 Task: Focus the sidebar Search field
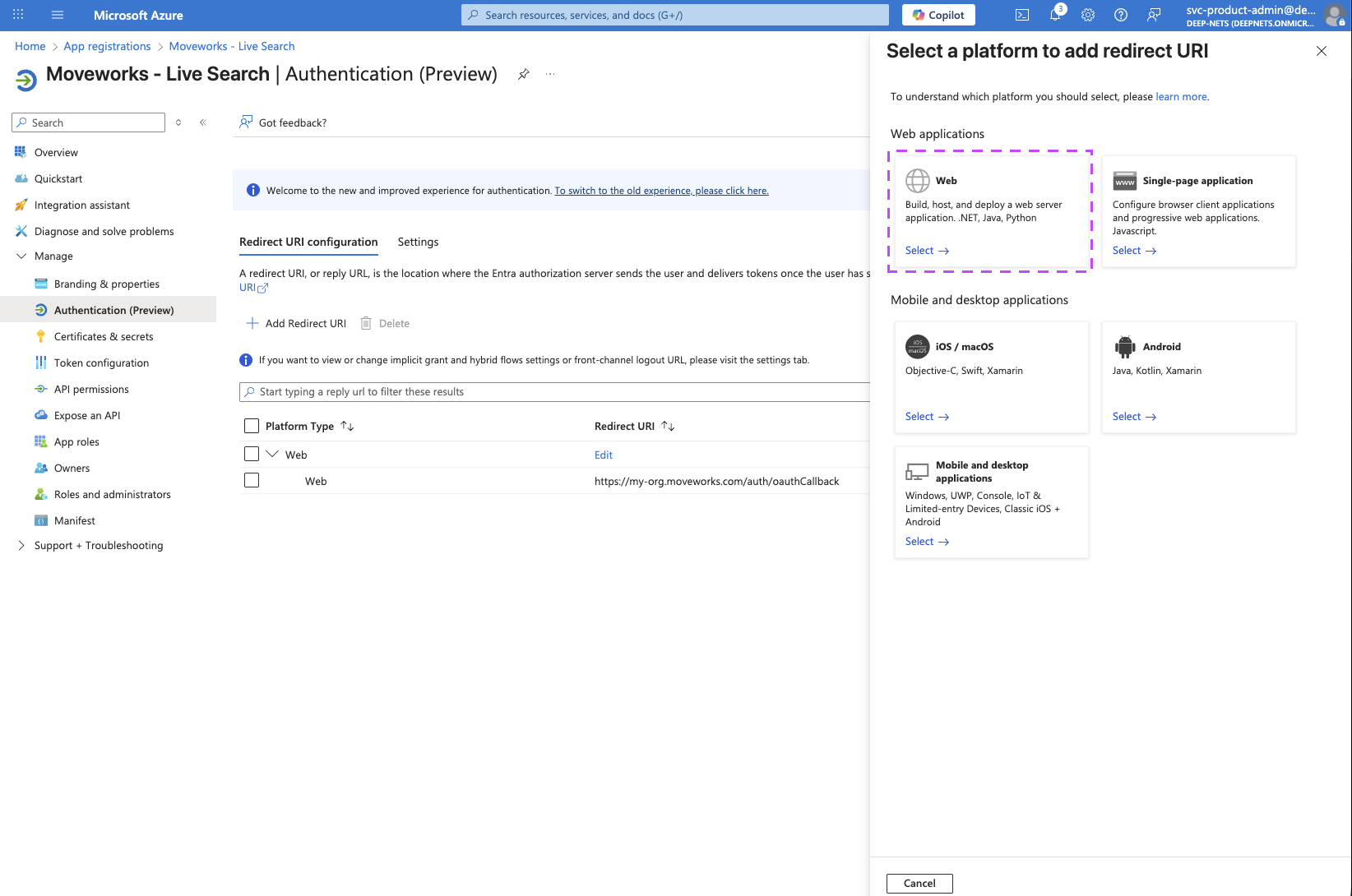(89, 122)
